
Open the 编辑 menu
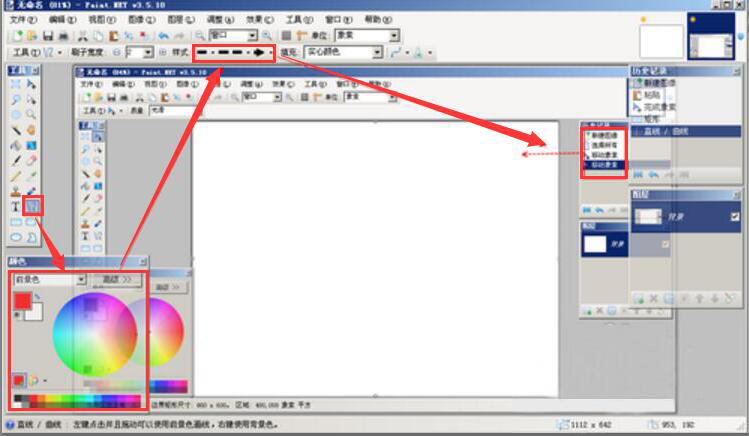[62, 20]
